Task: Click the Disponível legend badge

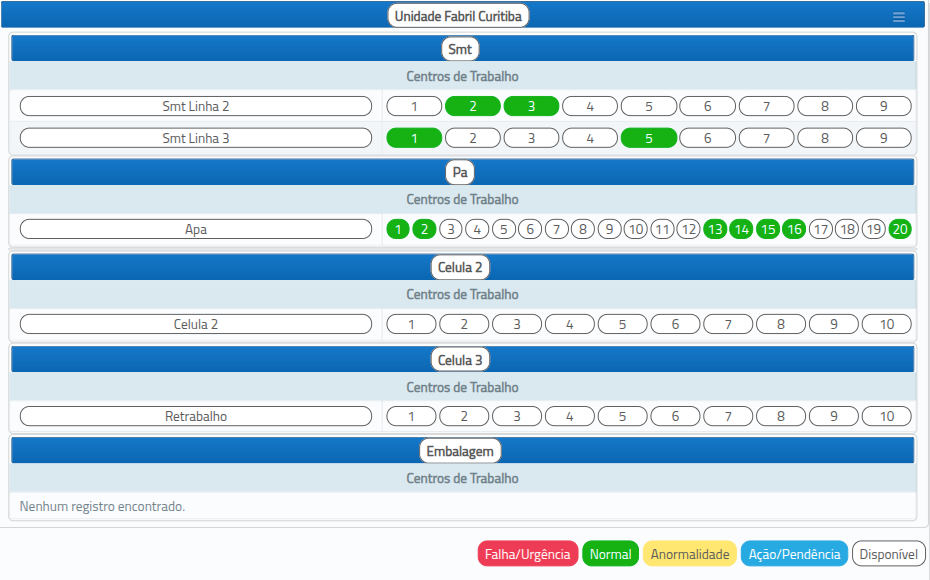Action: [x=888, y=554]
